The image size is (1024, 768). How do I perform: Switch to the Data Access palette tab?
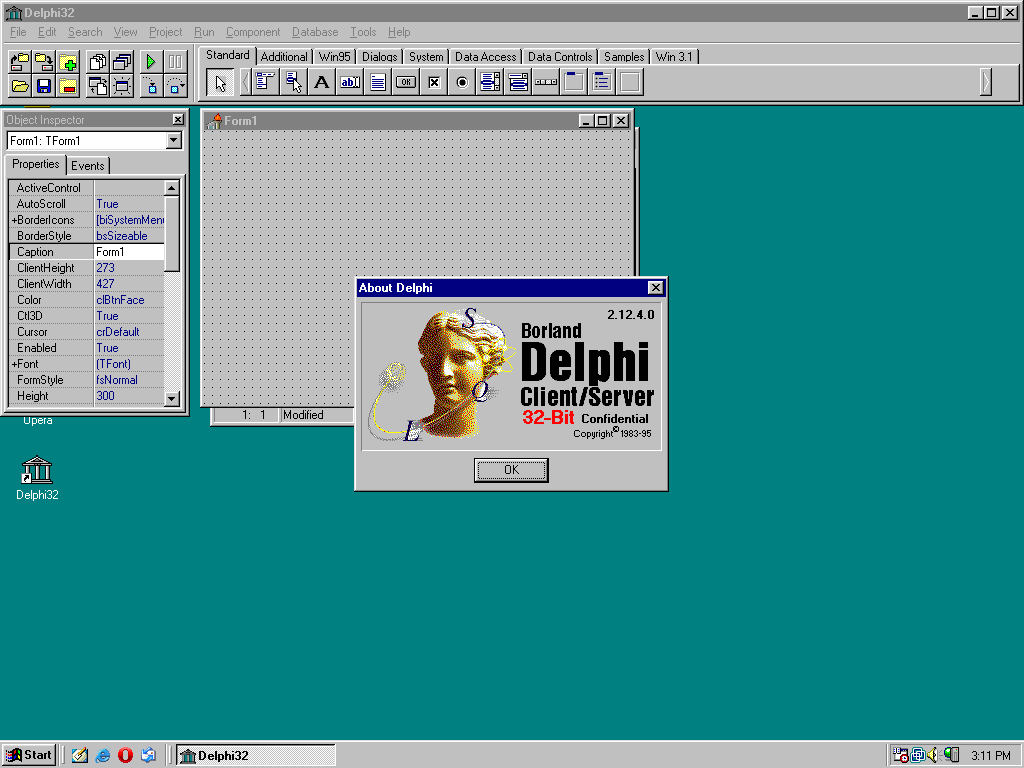point(485,57)
